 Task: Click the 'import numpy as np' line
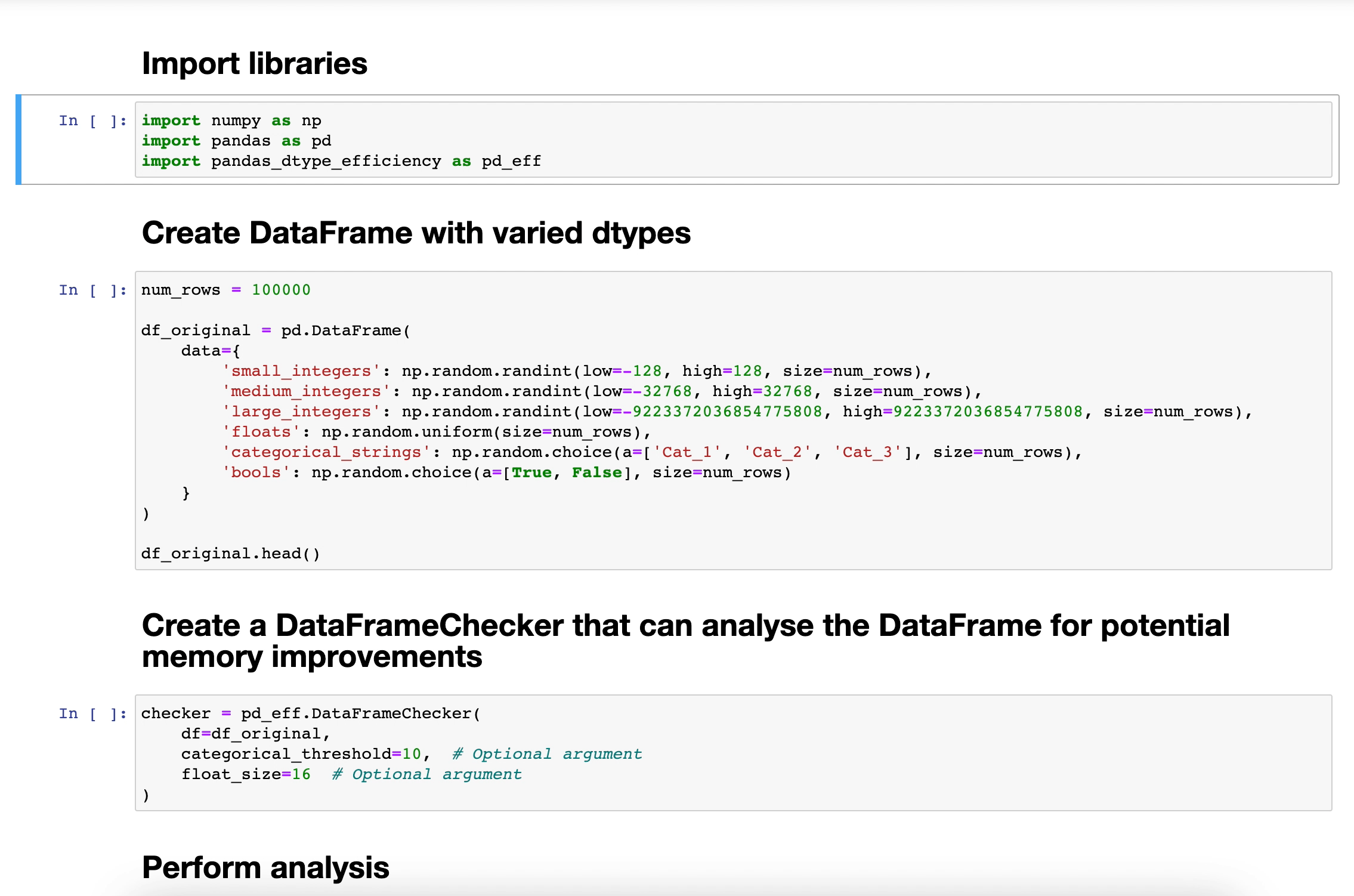231,121
